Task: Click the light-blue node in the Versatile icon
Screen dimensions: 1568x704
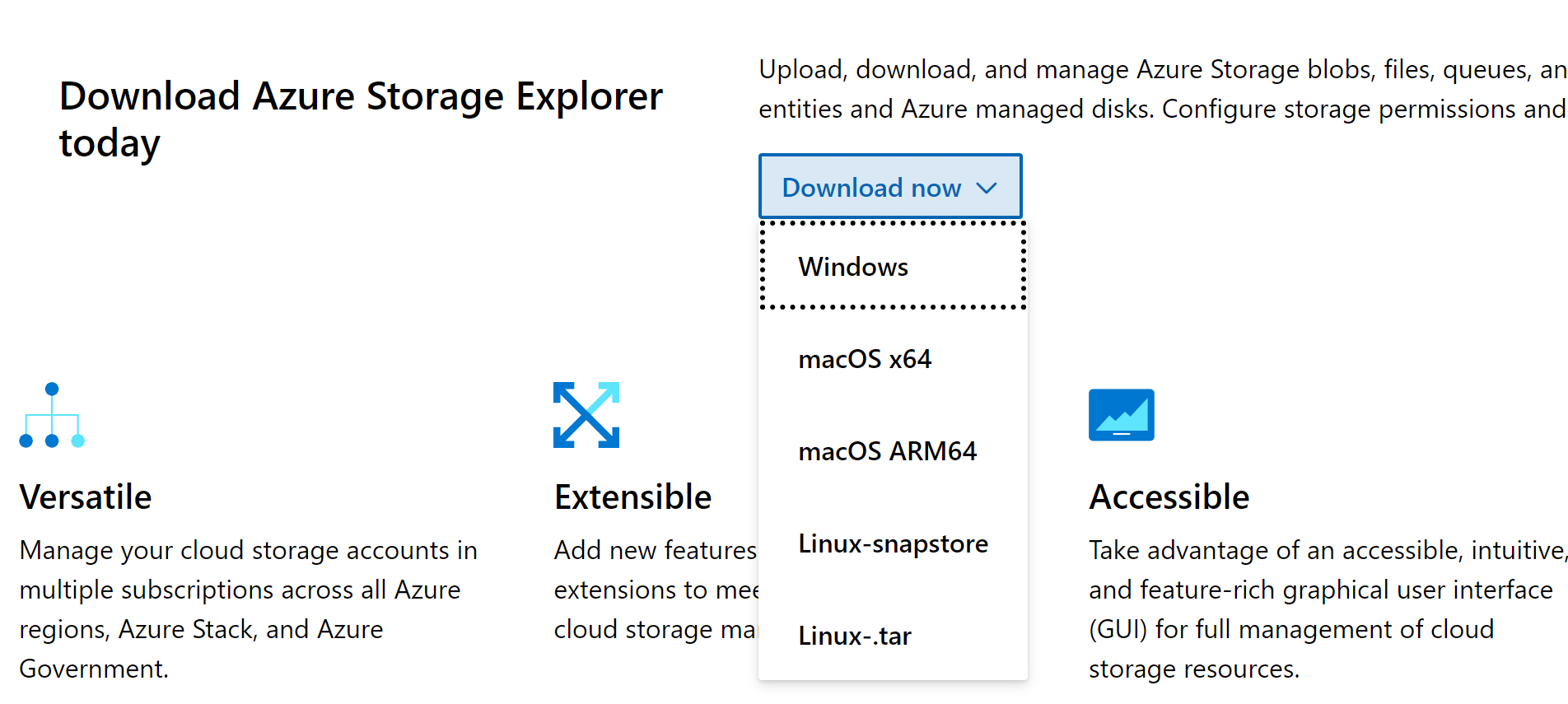Action: pyautogui.click(x=78, y=441)
